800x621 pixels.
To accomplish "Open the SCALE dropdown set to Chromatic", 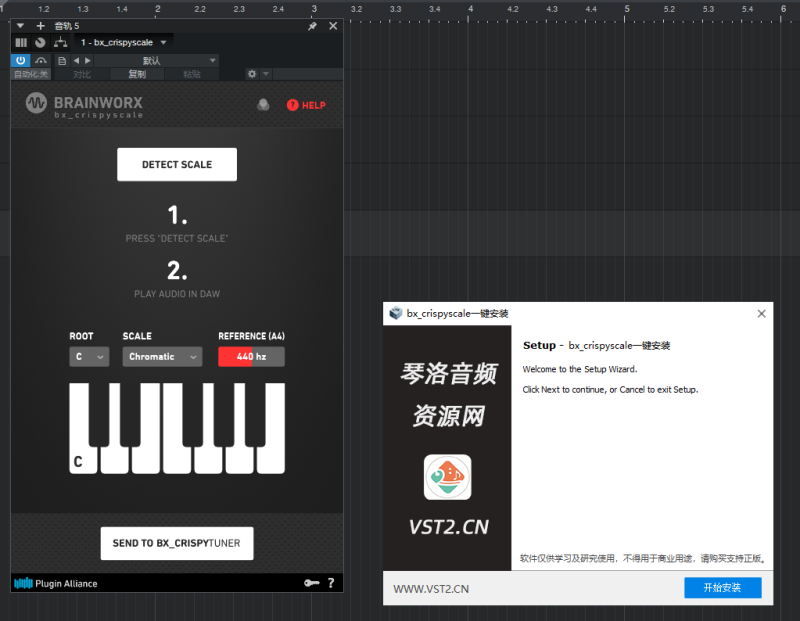I will pyautogui.click(x=162, y=355).
